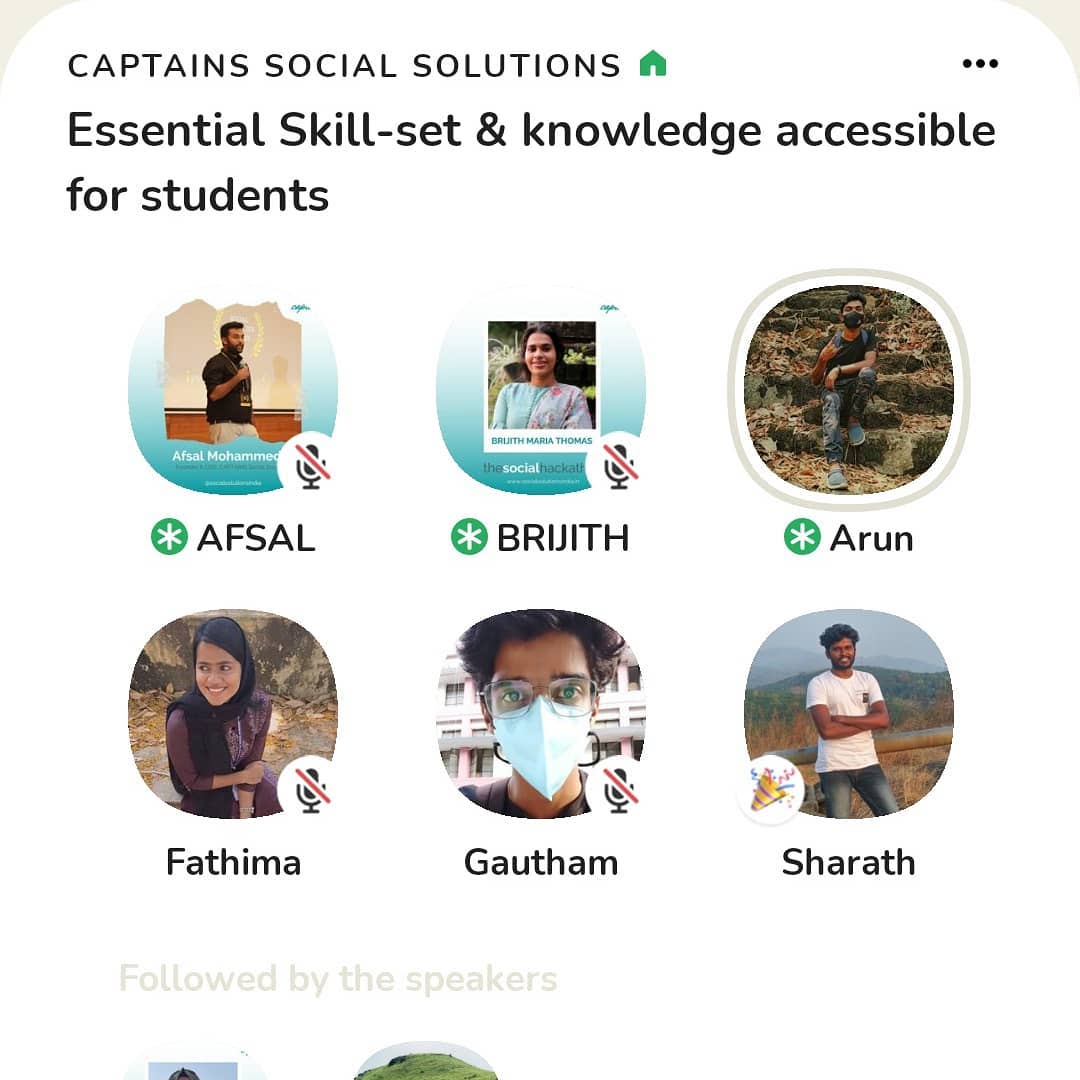Viewport: 1080px width, 1080px height.
Task: Click the green house icon beside the club name
Action: [655, 63]
